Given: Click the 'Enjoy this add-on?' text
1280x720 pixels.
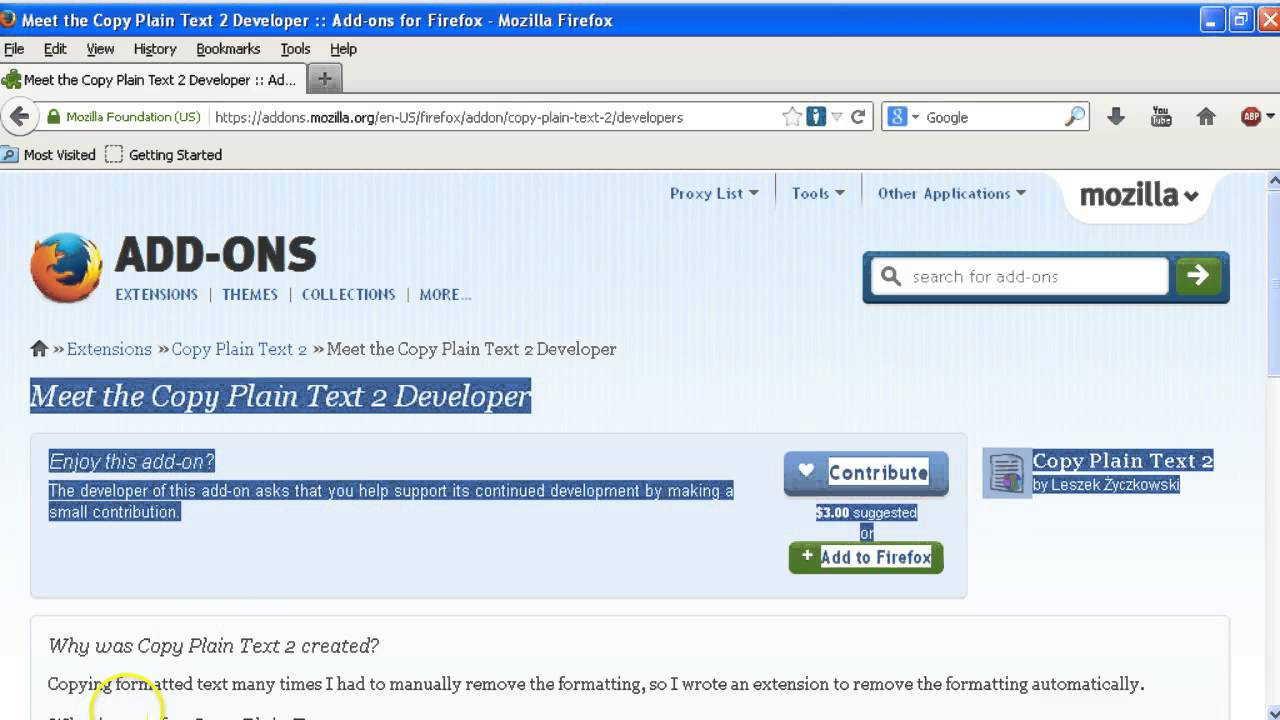Looking at the screenshot, I should pos(132,461).
